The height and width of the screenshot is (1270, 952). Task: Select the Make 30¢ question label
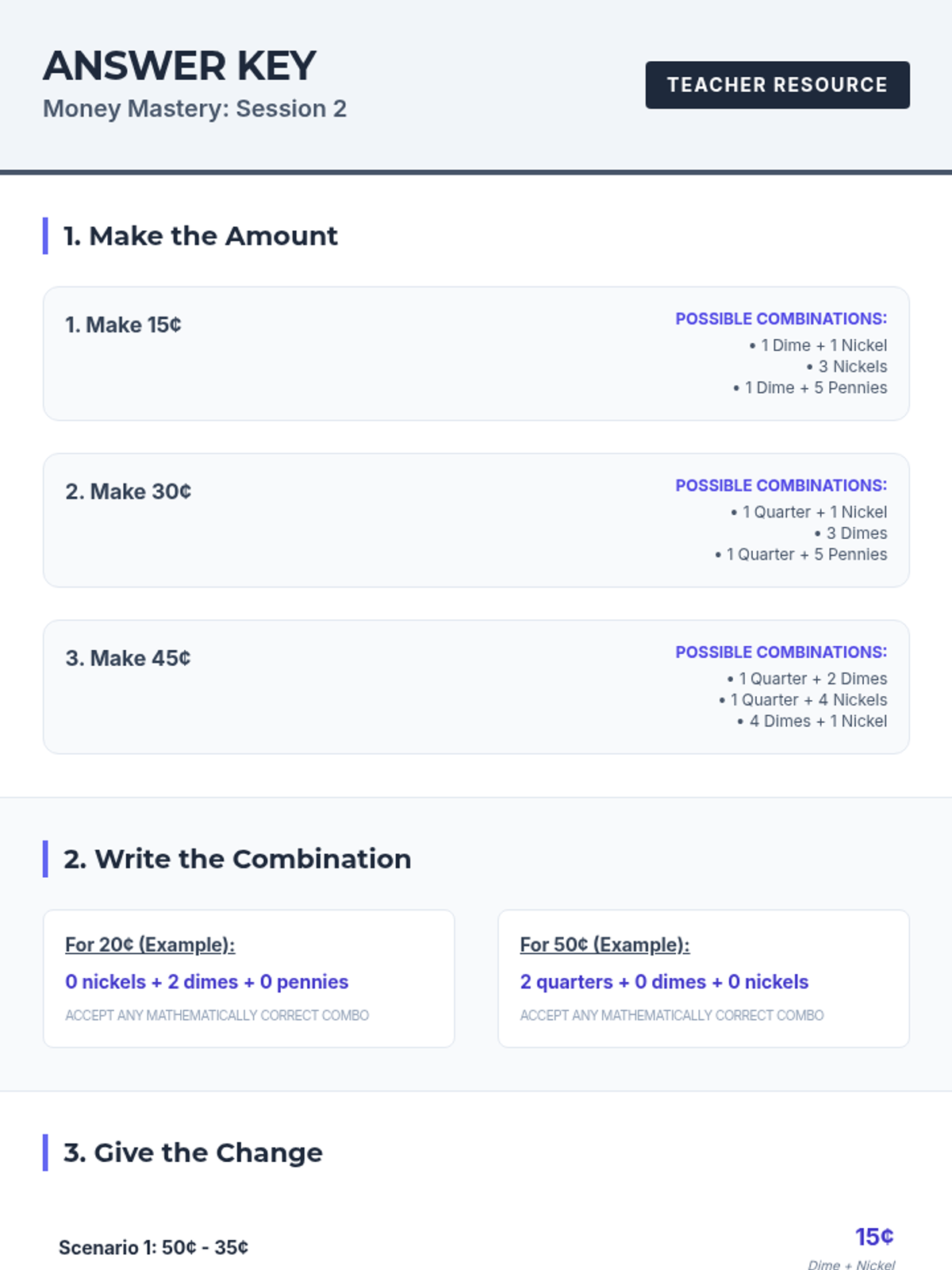click(128, 492)
